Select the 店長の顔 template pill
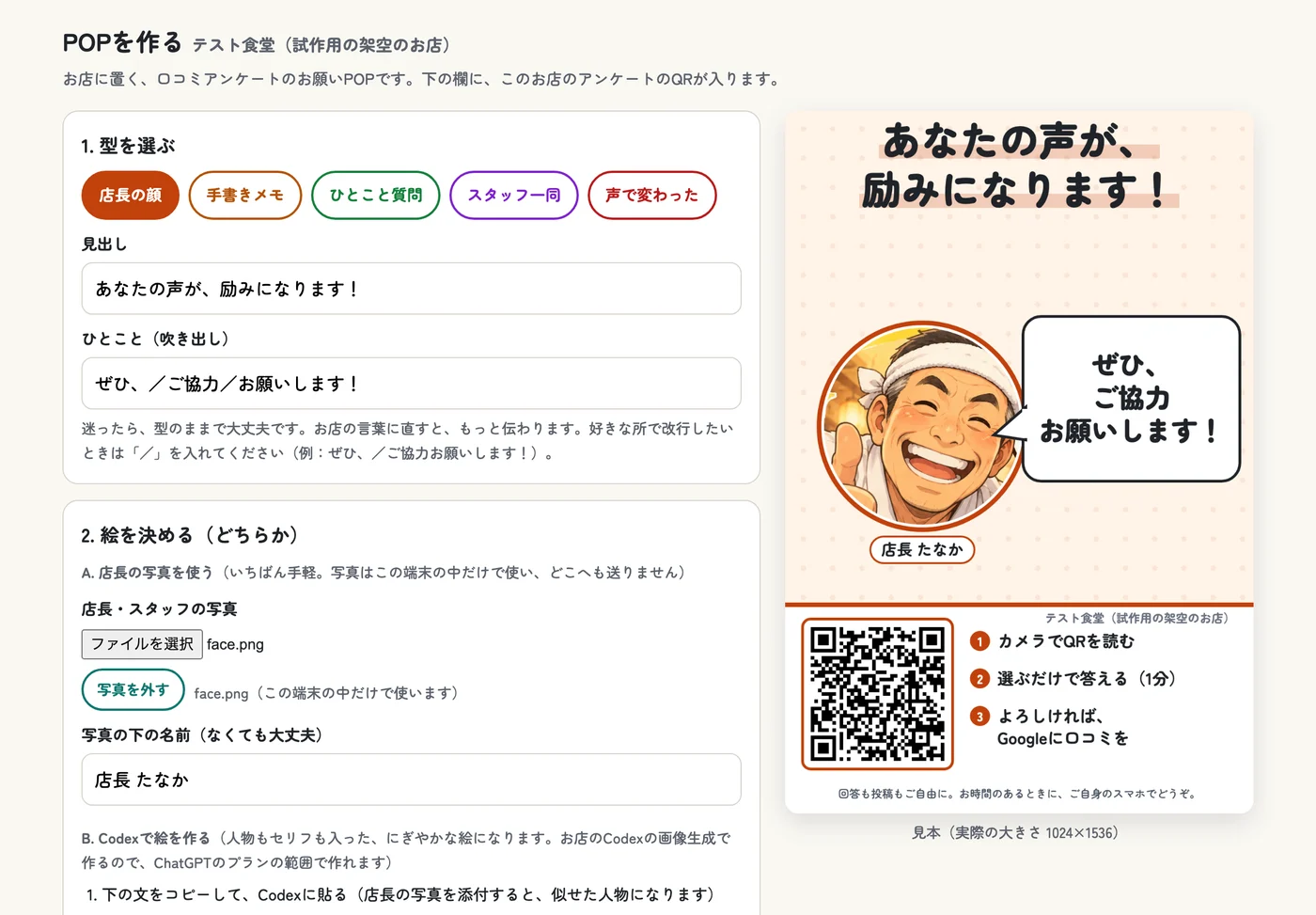 point(131,196)
